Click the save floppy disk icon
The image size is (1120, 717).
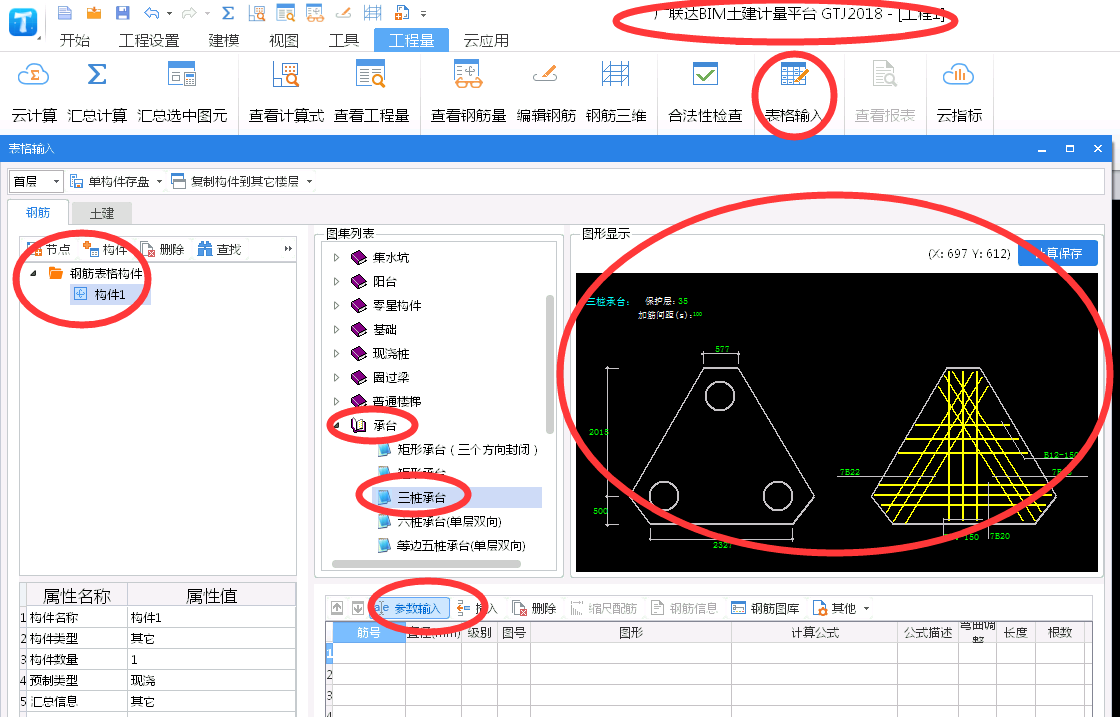[x=122, y=12]
